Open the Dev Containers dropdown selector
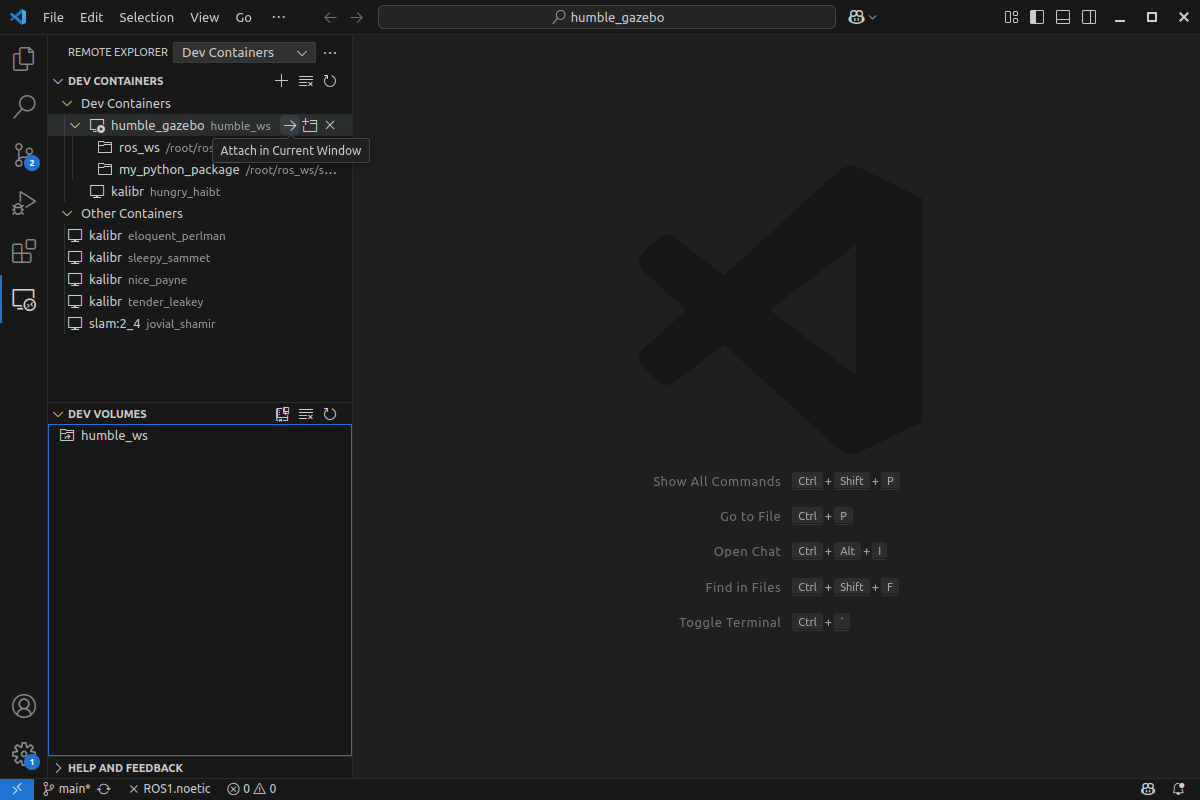 (244, 53)
